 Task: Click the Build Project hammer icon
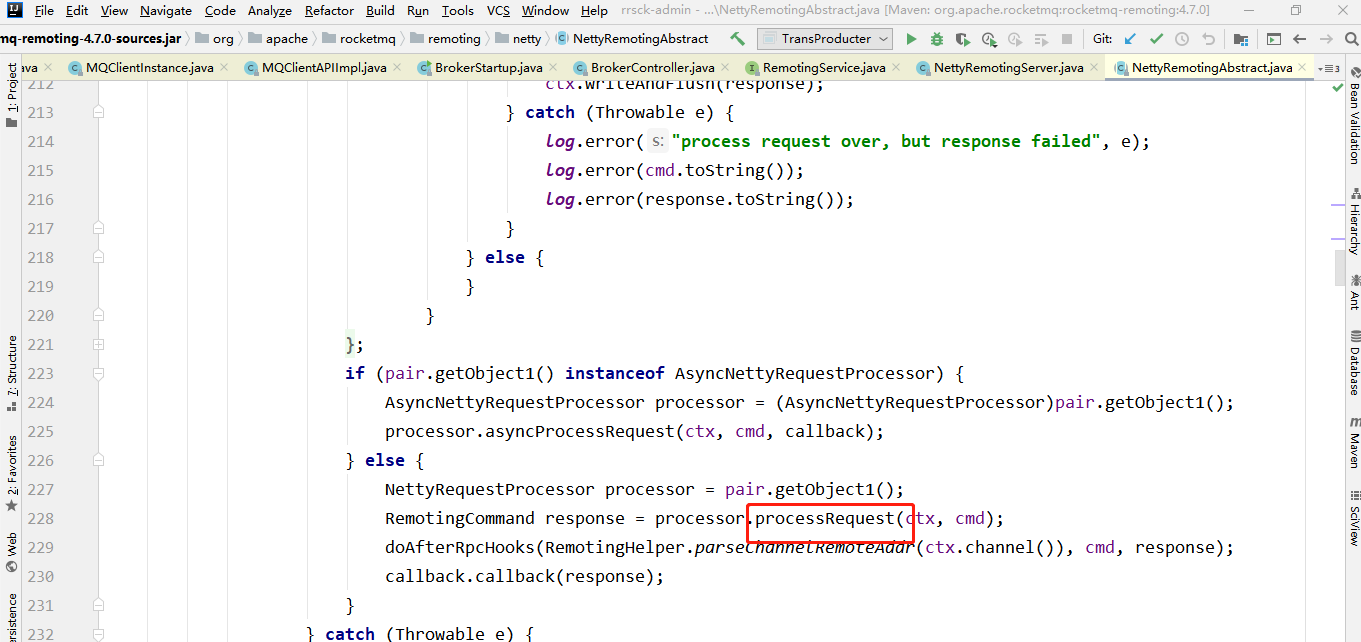click(737, 39)
